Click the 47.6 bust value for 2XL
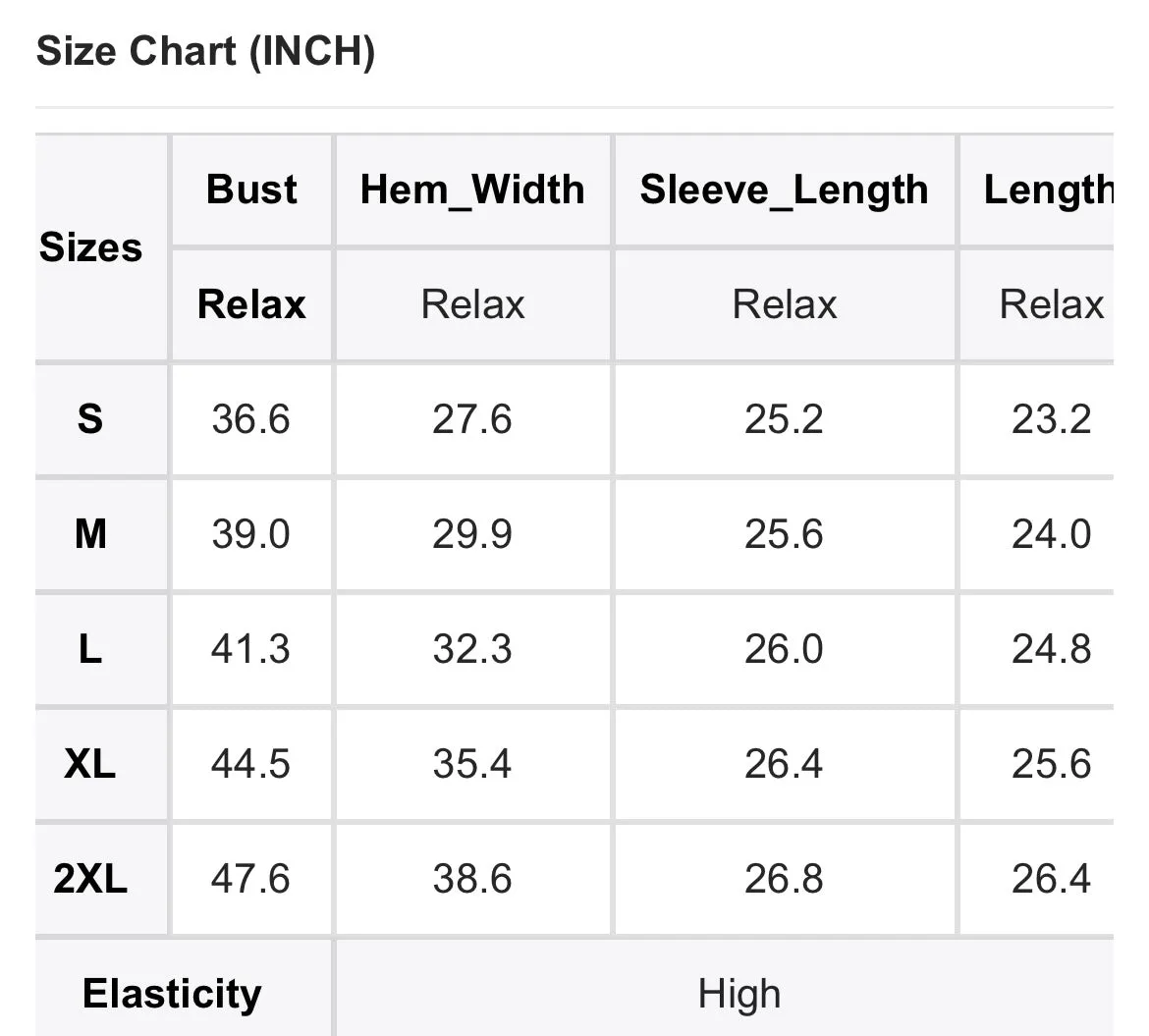This screenshot has width=1149, height=1036. point(250,878)
